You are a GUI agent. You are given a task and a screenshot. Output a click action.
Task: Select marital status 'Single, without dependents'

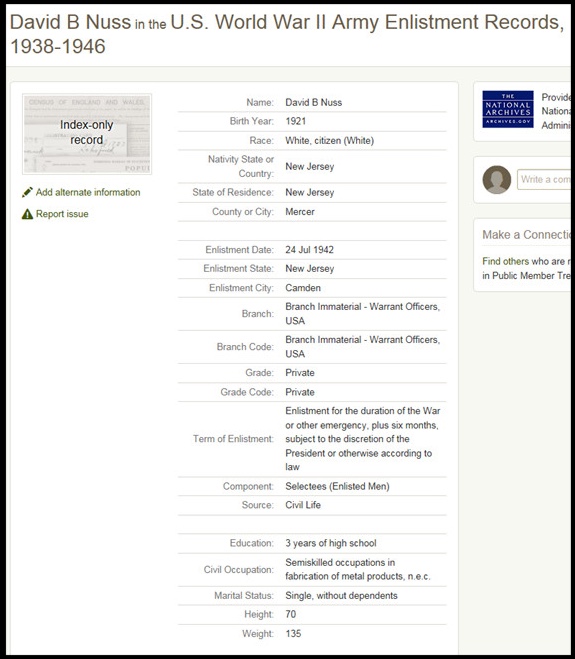click(x=341, y=596)
